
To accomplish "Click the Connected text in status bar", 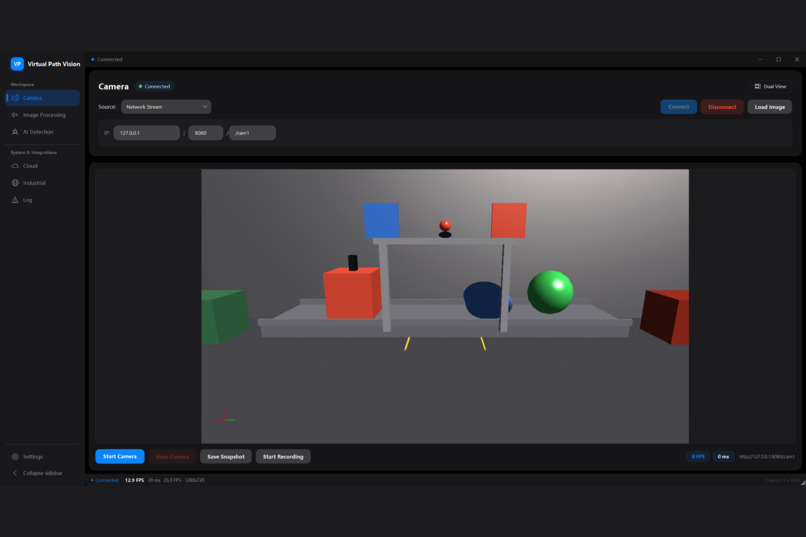I will [107, 480].
